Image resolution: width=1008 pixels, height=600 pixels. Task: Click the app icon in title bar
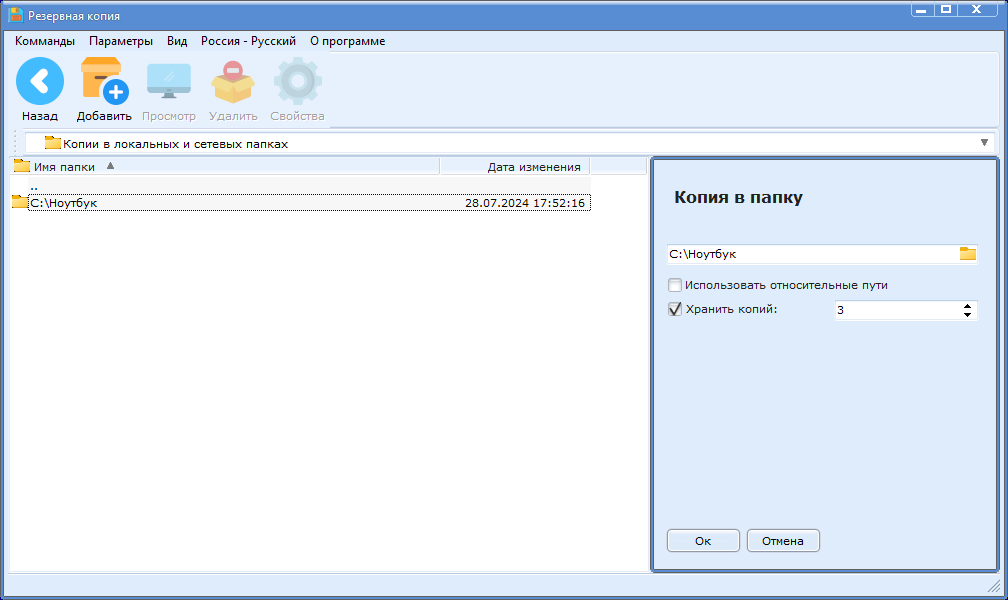click(15, 16)
